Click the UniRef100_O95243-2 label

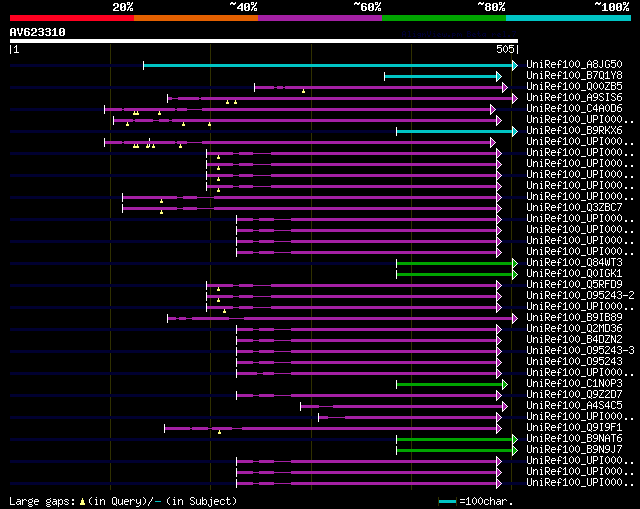[x=580, y=295]
